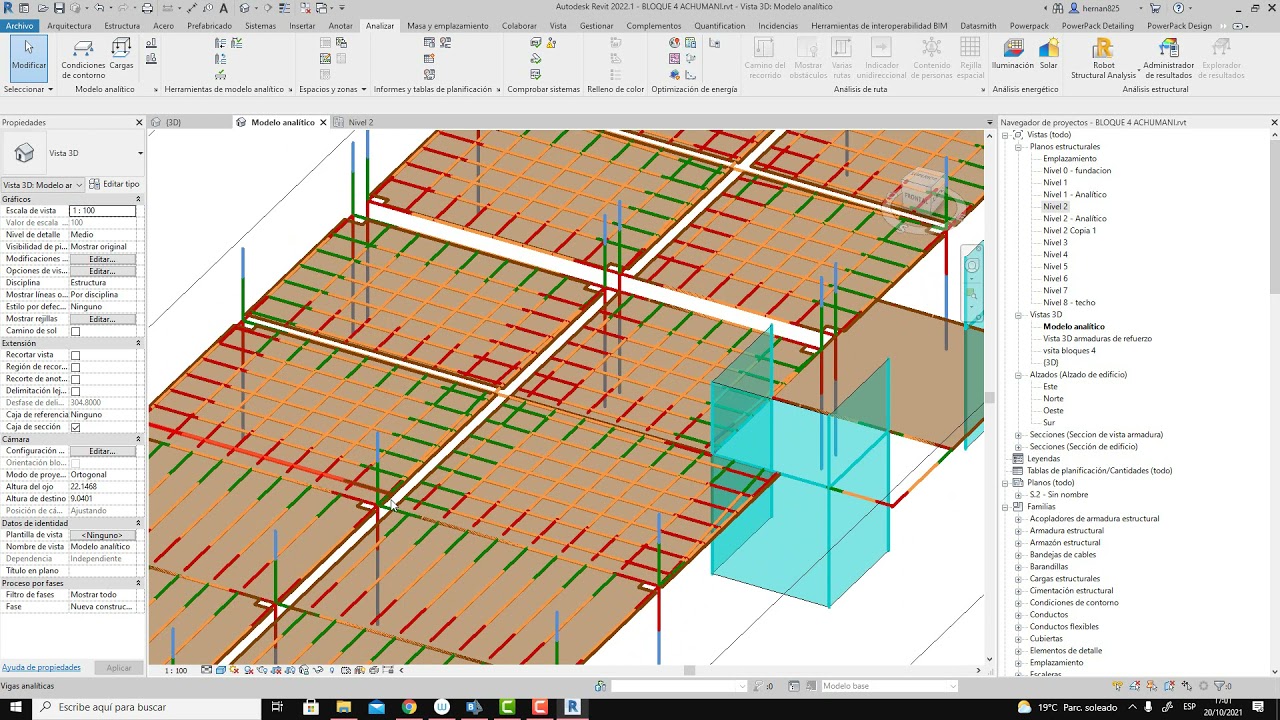Viewport: 1280px width, 720px height.
Task: Close the Properties palette
Action: tap(139, 122)
